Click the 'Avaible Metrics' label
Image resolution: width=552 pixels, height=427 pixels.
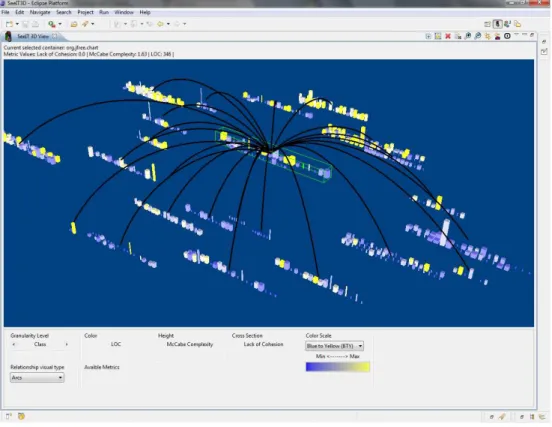[102, 367]
